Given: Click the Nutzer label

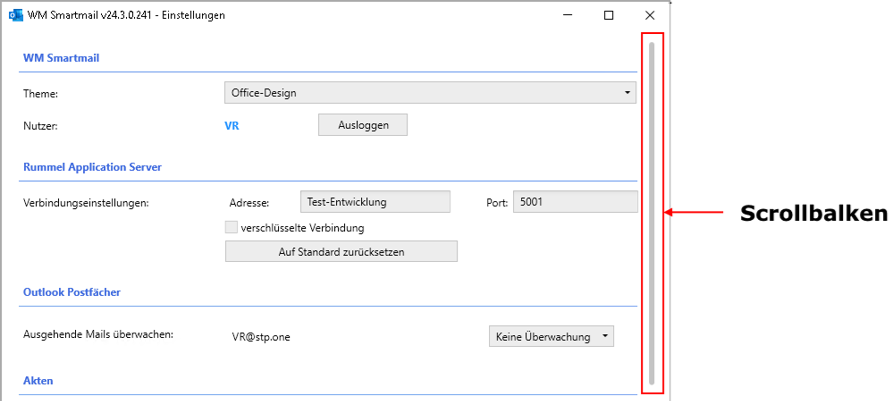Looking at the screenshot, I should pyautogui.click(x=40, y=126).
